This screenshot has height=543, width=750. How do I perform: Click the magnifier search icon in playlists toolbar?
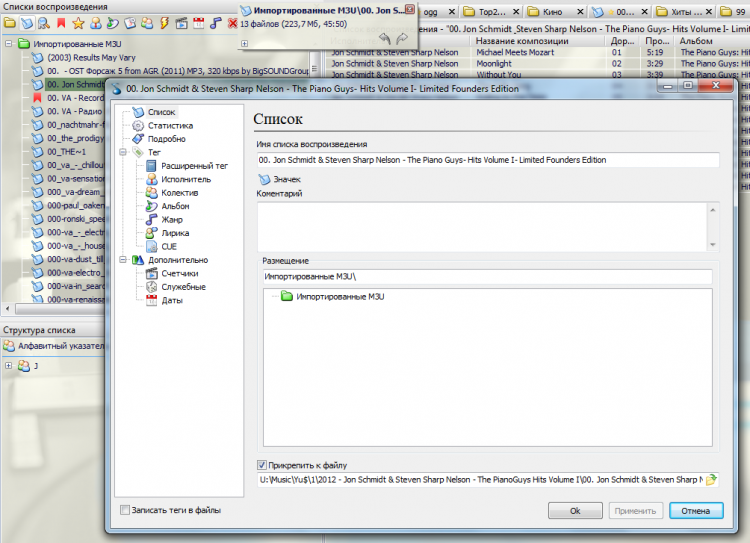[44, 22]
